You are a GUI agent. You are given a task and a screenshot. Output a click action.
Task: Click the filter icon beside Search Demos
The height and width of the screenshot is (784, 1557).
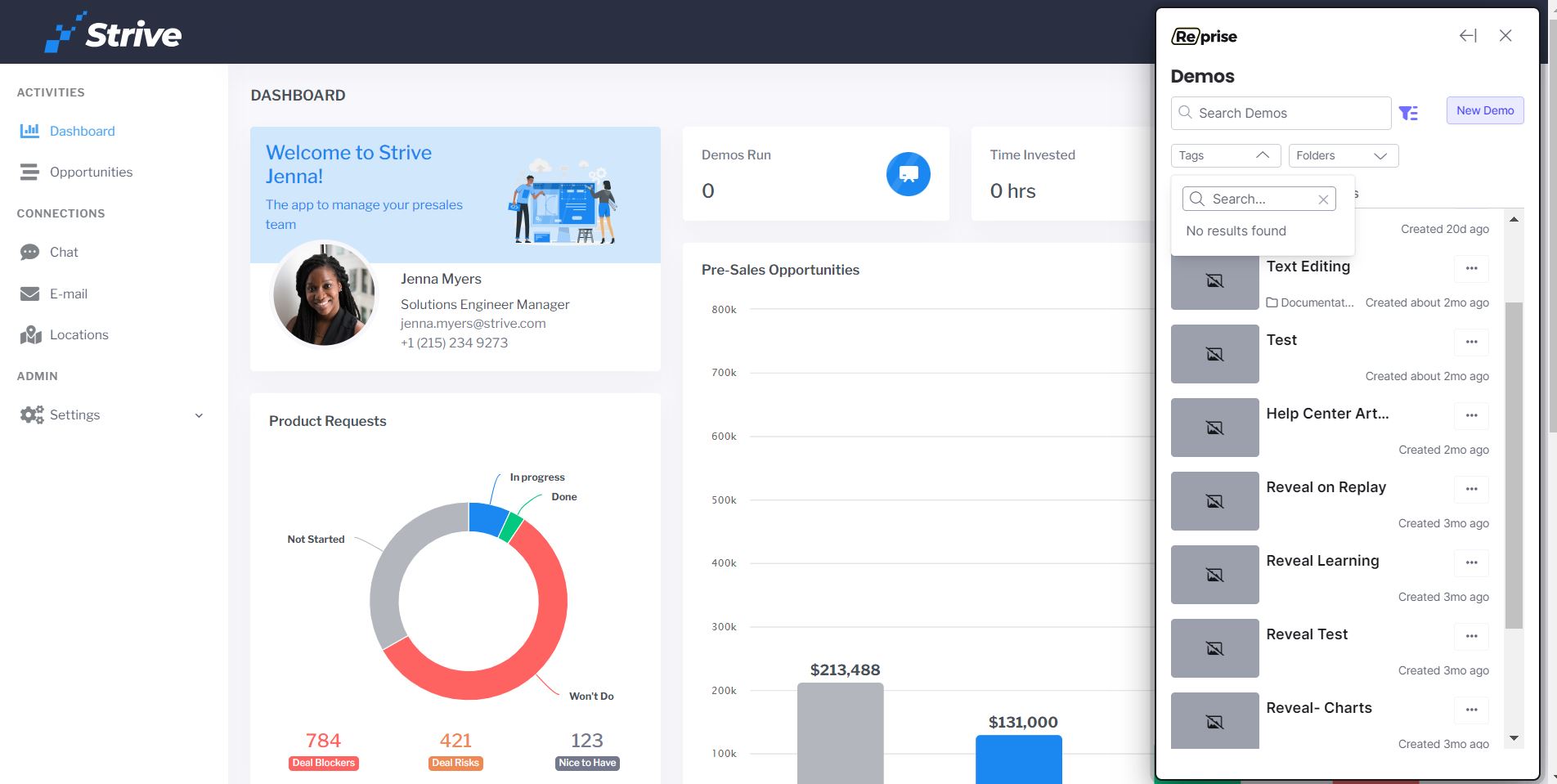(1408, 113)
